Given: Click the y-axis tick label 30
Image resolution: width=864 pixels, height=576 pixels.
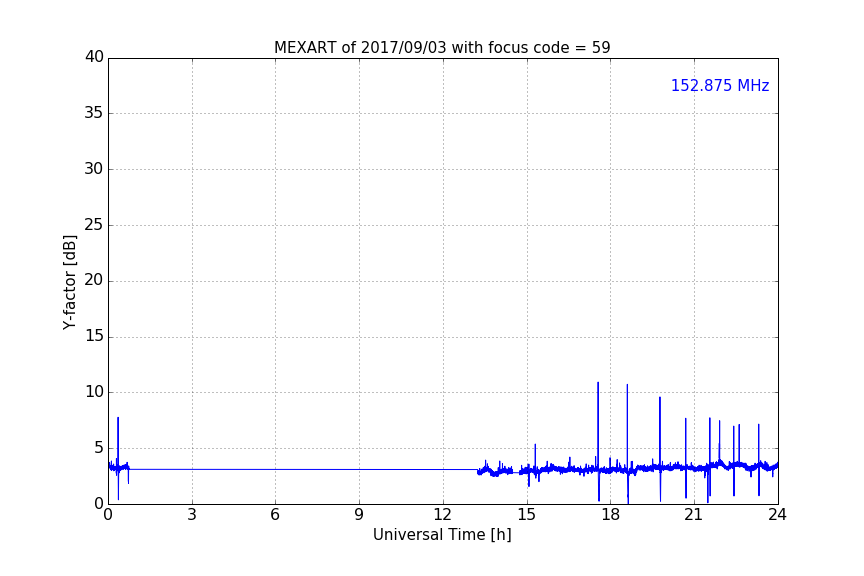Looking at the screenshot, I should pyautogui.click(x=94, y=169).
